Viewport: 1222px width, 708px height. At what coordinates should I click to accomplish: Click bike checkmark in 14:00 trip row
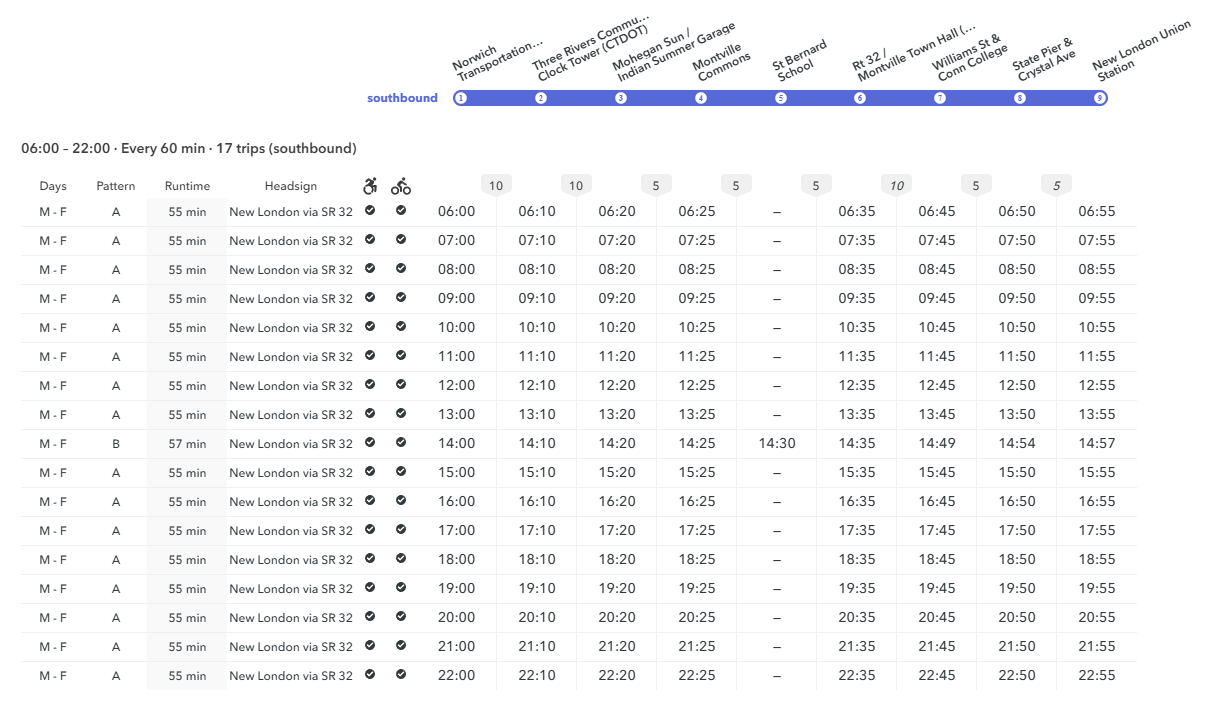pos(401,443)
